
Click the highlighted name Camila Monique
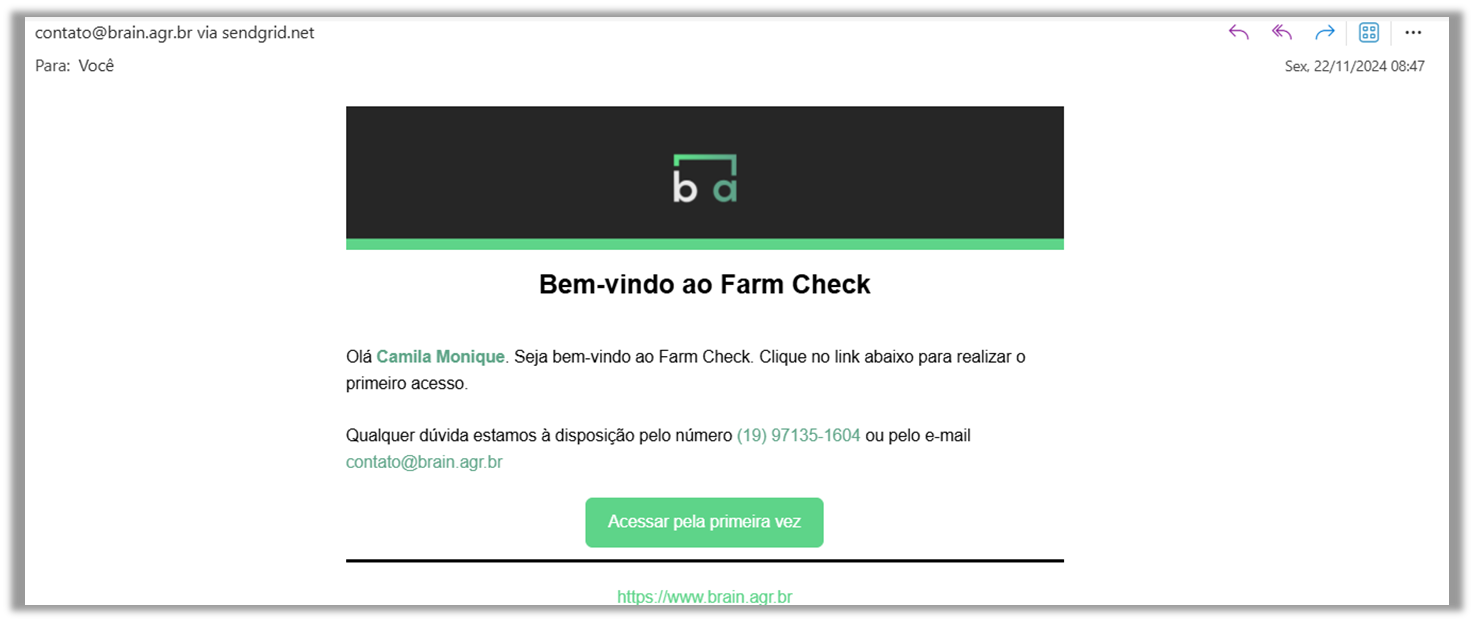point(440,356)
